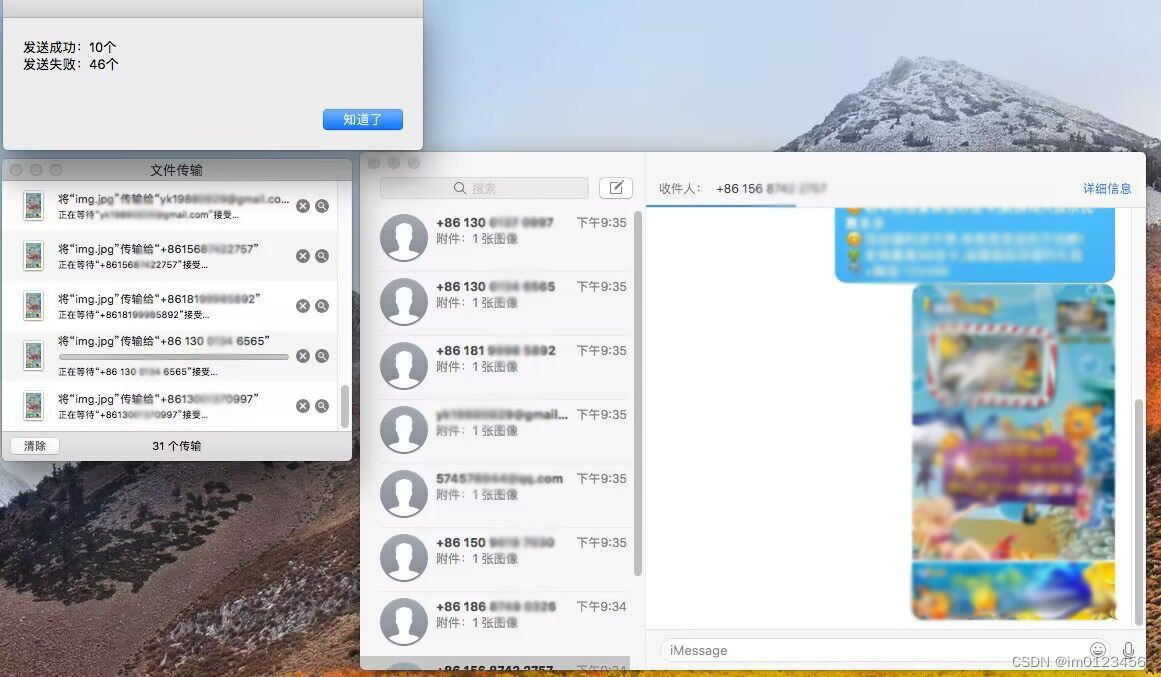Select the +86 150 conversation
The image size is (1161, 677).
click(x=503, y=558)
